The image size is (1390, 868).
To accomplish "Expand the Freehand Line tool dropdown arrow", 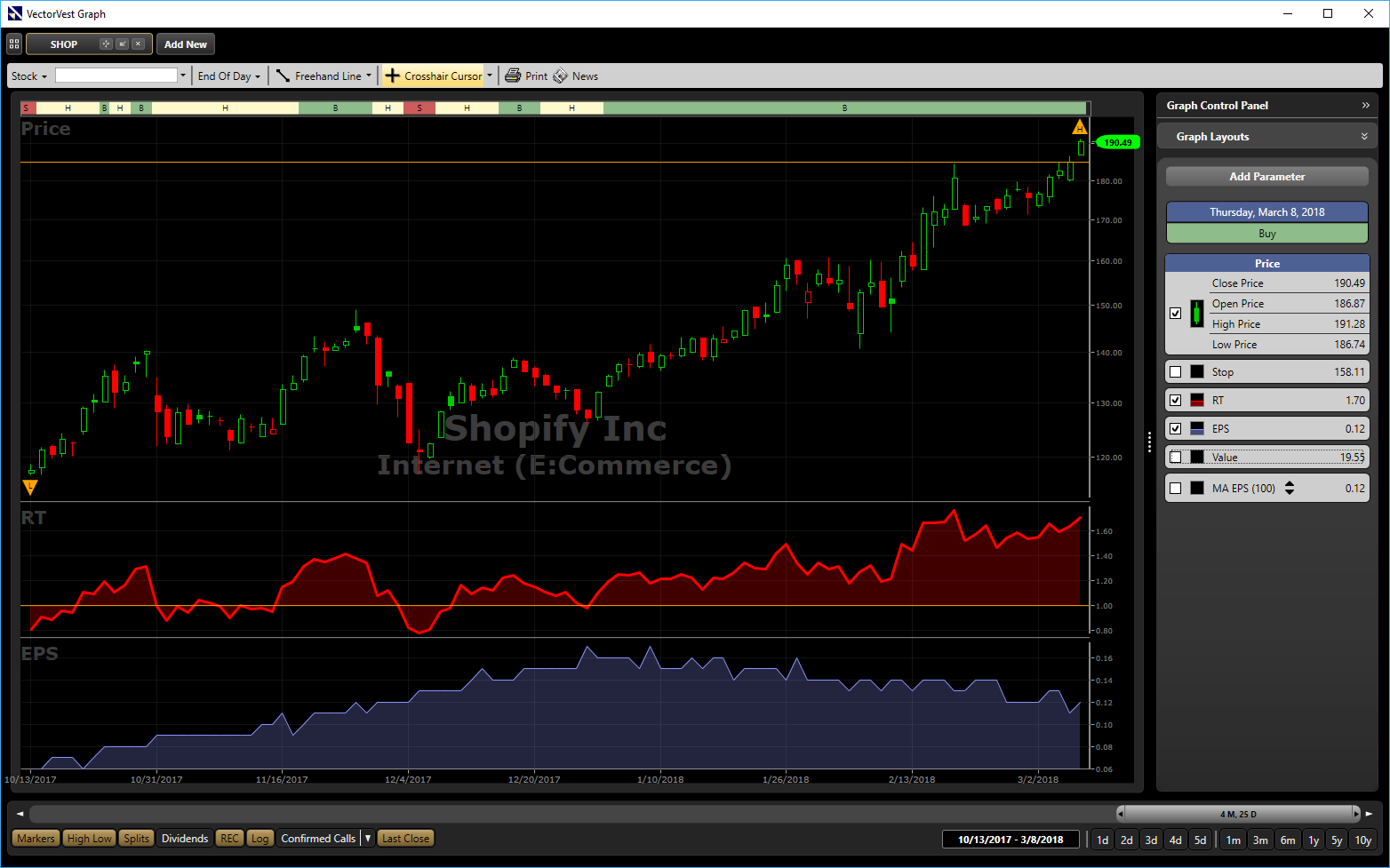I will point(369,76).
